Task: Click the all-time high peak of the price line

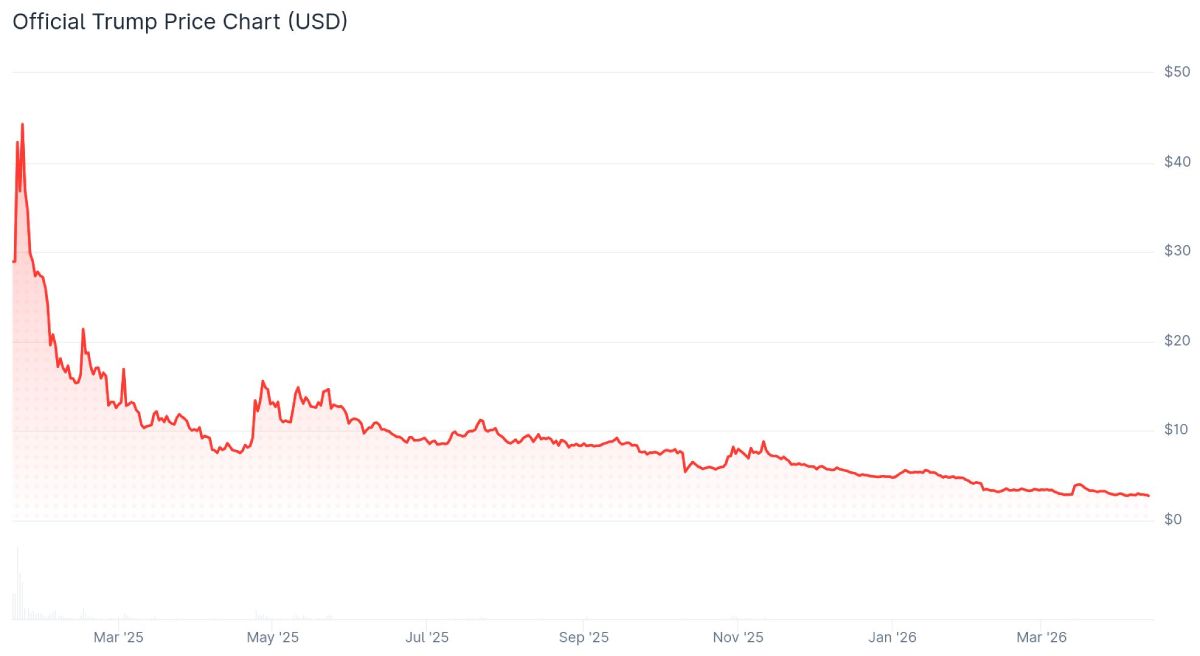Action: 22,124
